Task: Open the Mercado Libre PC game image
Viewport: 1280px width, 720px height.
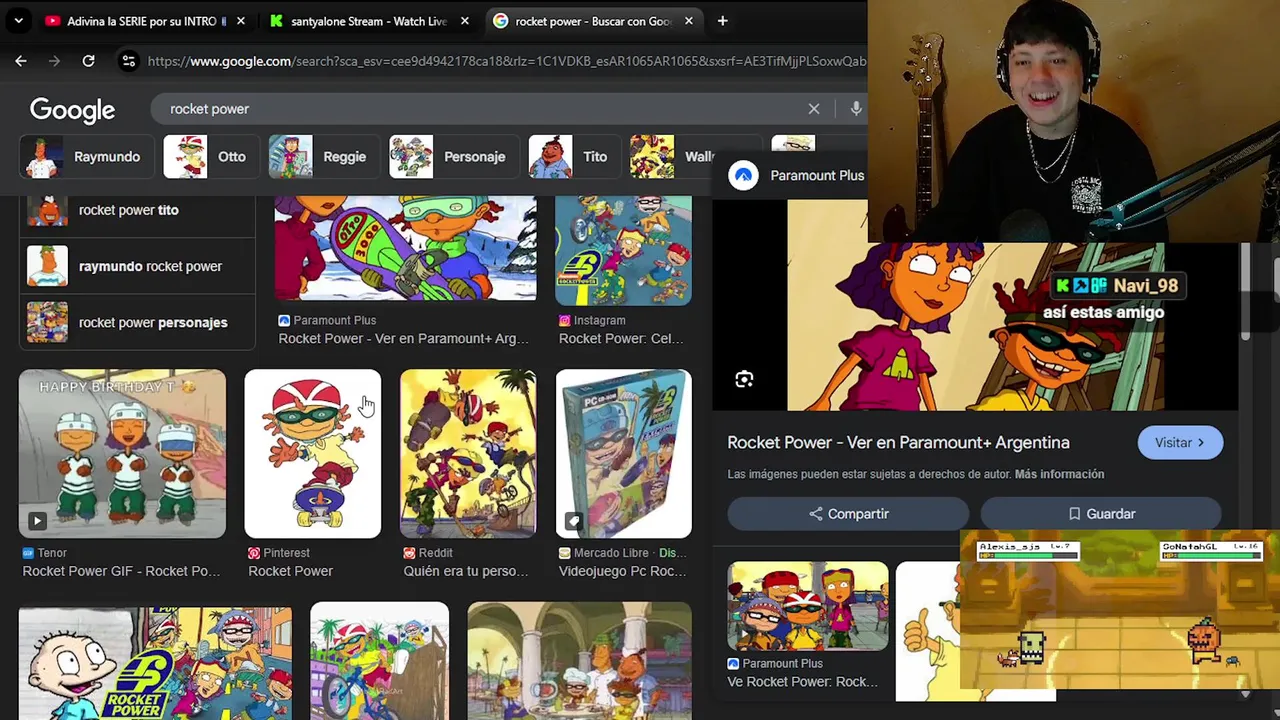Action: click(x=623, y=454)
